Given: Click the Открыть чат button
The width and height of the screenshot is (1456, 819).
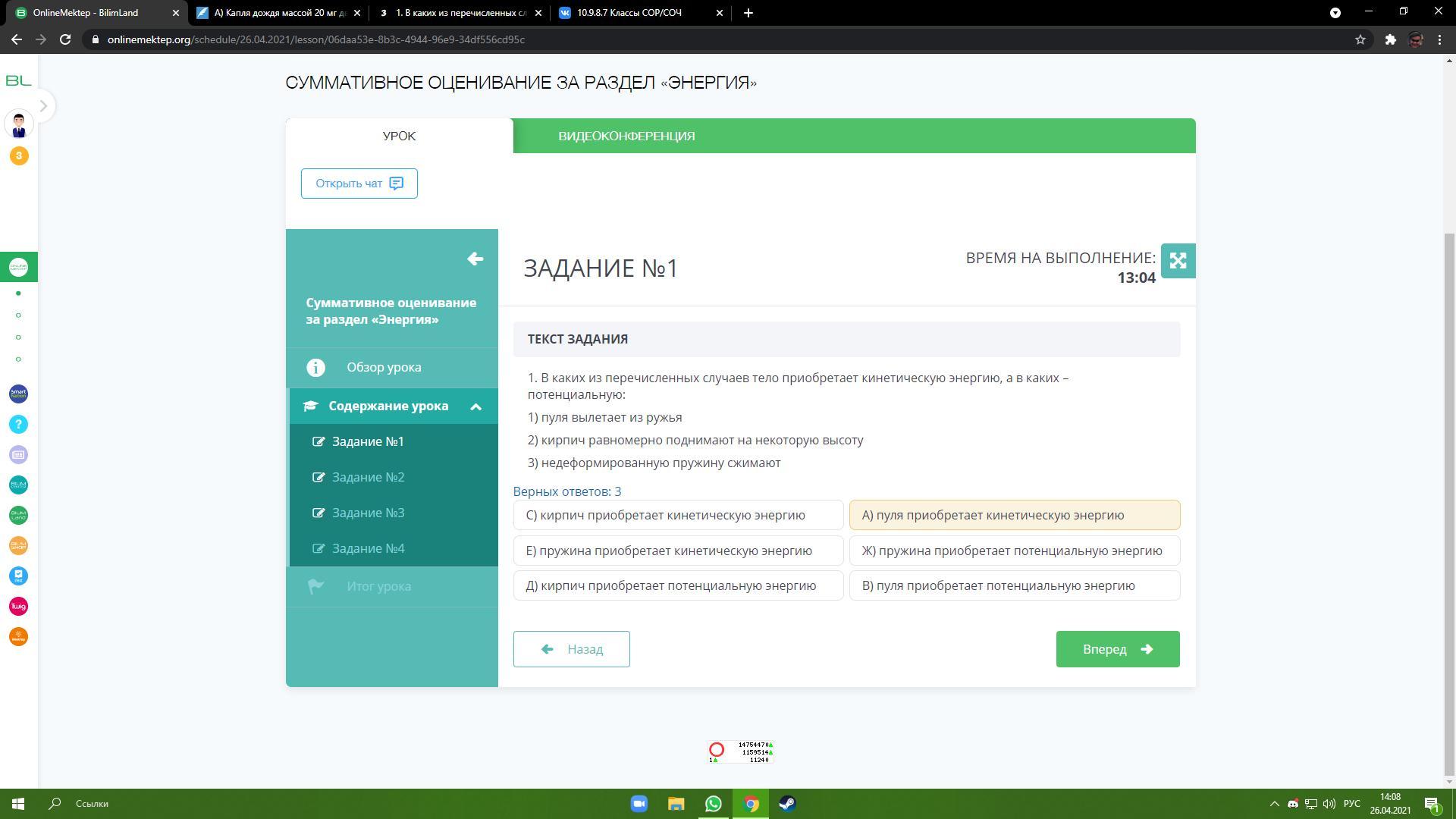Looking at the screenshot, I should [x=359, y=184].
